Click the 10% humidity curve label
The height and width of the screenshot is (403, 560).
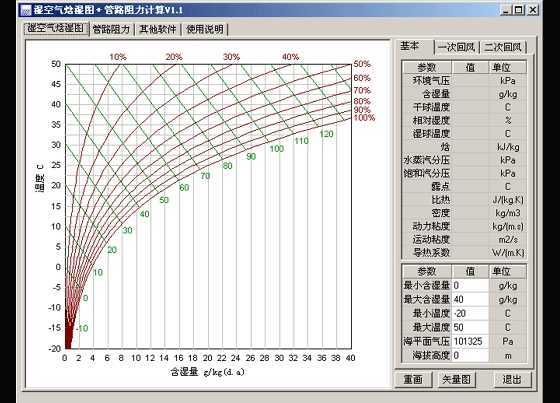[x=118, y=57]
